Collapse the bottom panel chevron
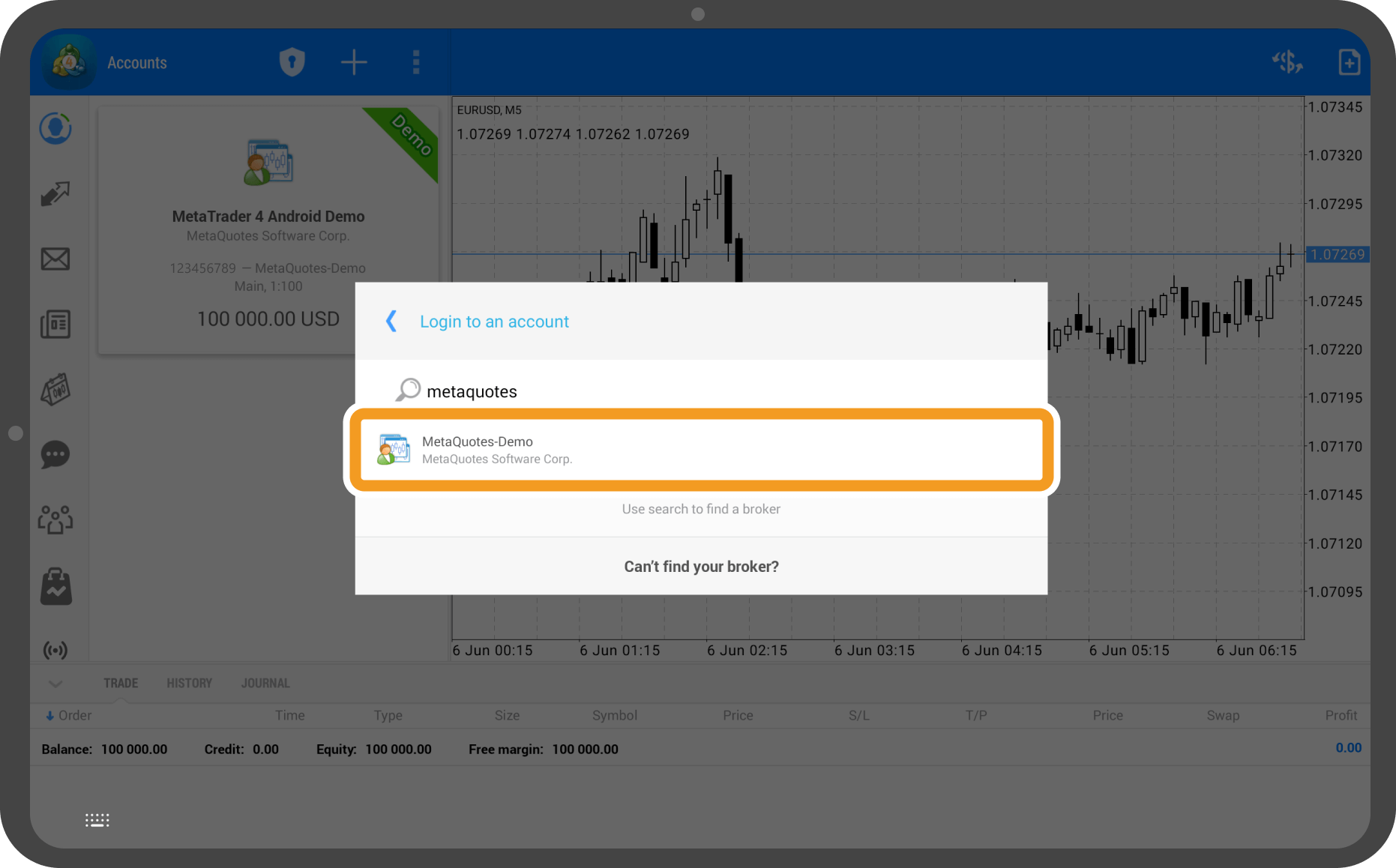 coord(55,684)
